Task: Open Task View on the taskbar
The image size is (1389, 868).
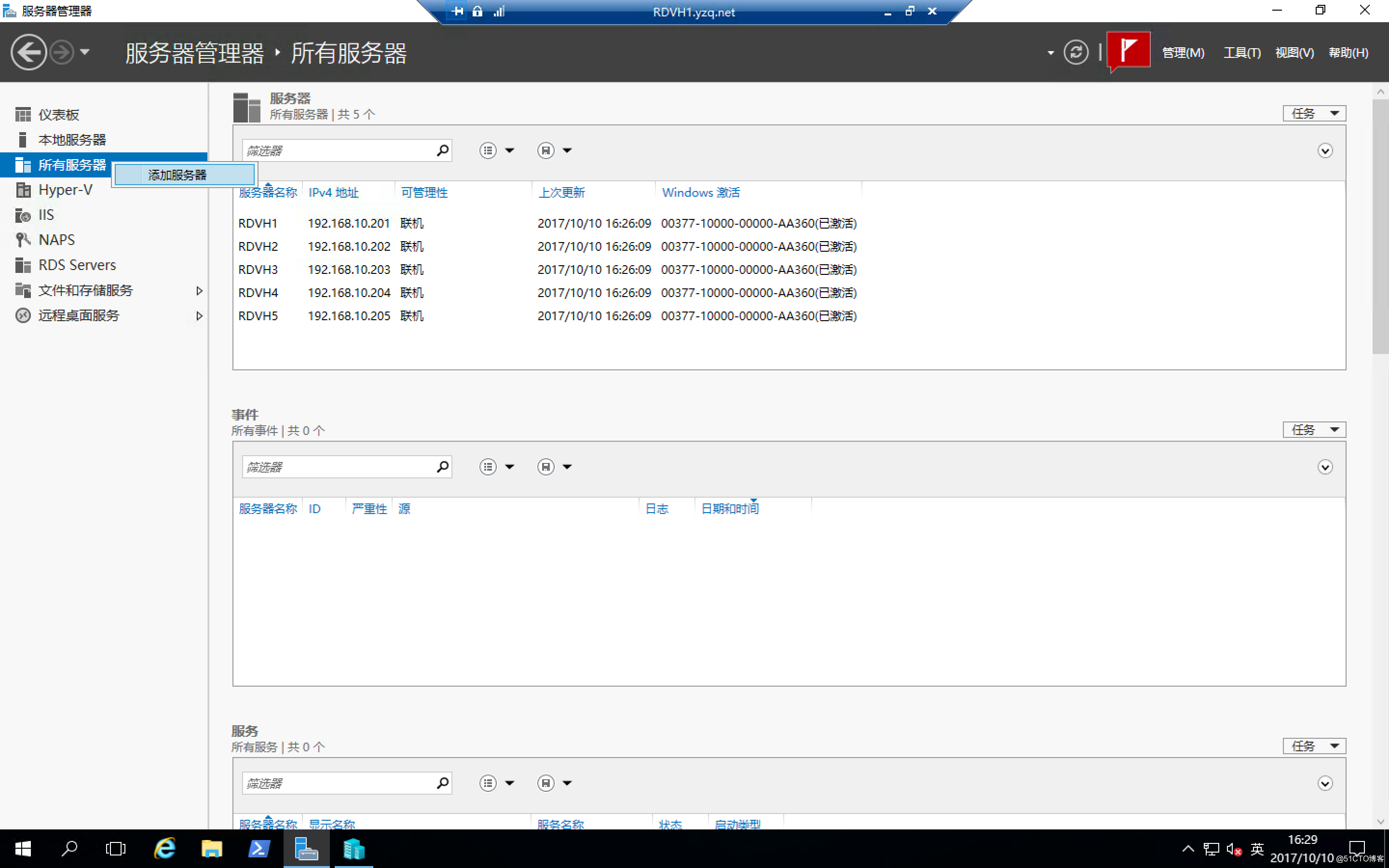Action: 115,849
